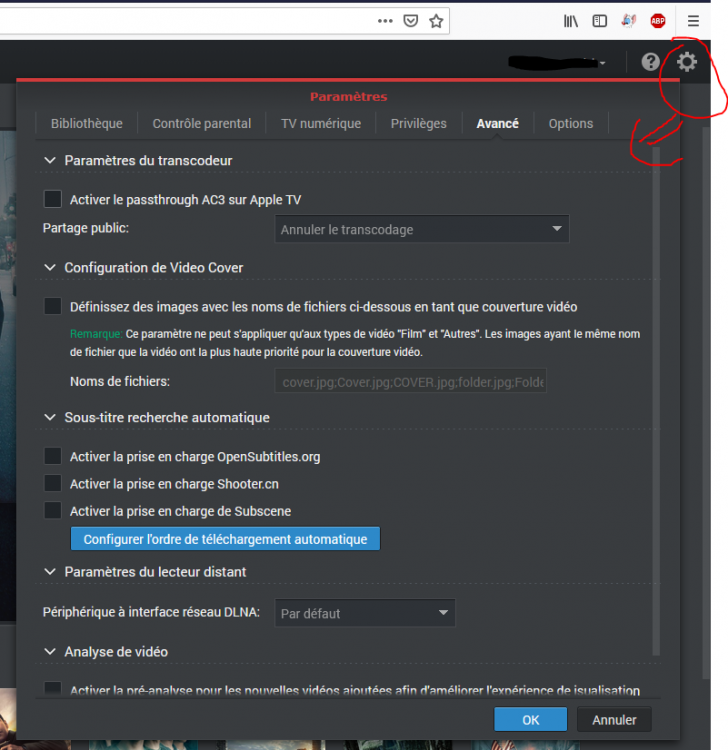Switch to the Privilèges tab
This screenshot has height=750, width=728.
(419, 123)
